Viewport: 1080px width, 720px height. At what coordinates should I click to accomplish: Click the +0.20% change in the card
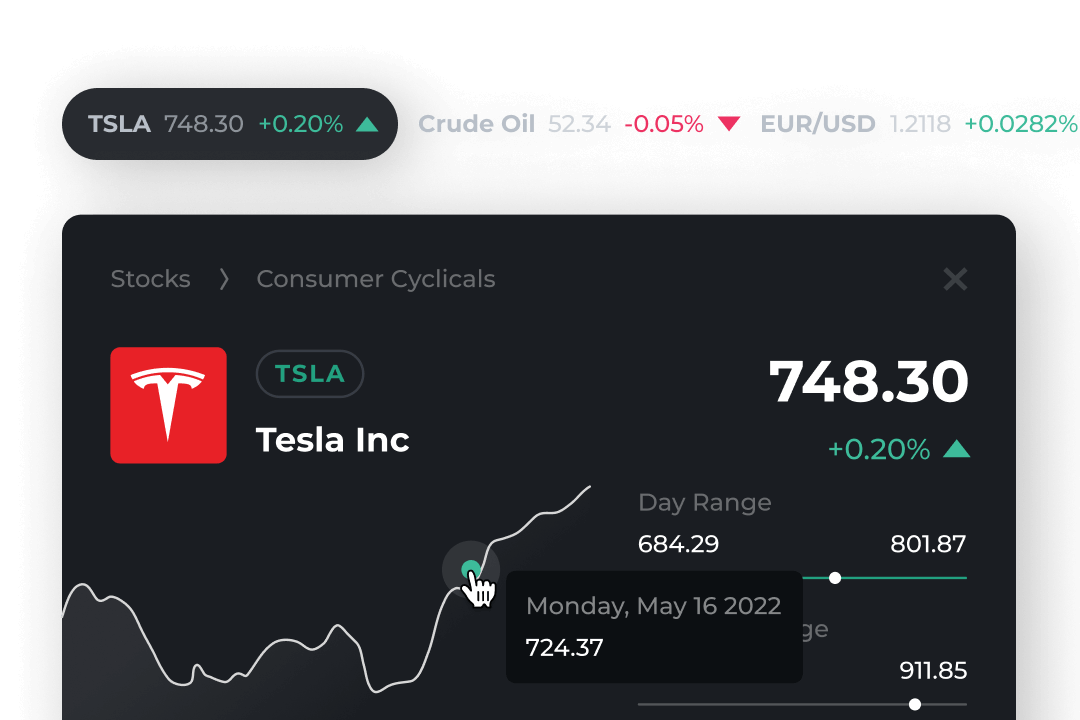879,450
